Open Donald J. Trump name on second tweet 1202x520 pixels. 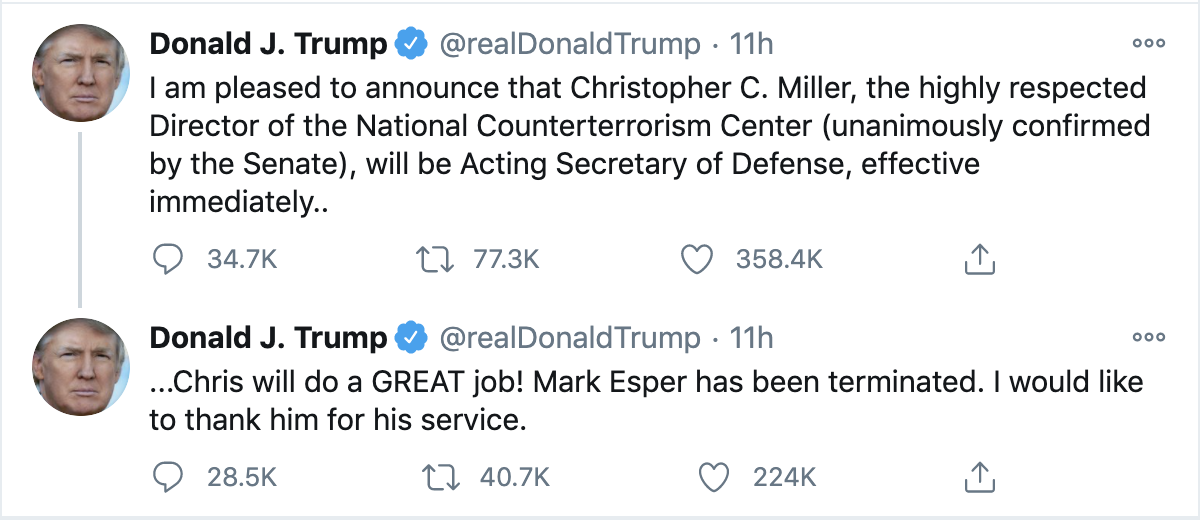[x=268, y=338]
